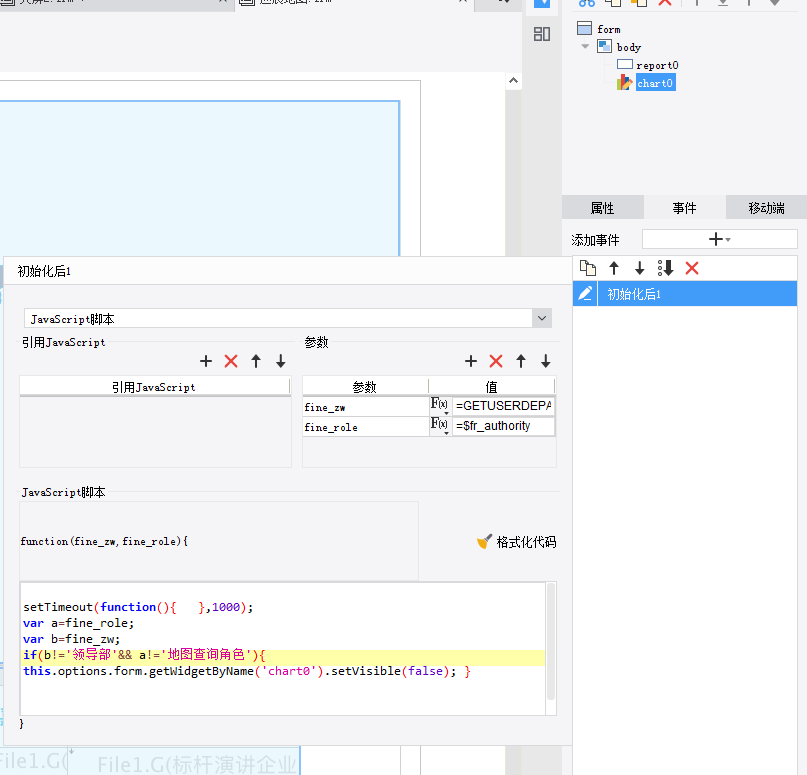This screenshot has width=807, height=775.
Task: Open the 添加事件 plus dropdown
Action: (x=719, y=239)
